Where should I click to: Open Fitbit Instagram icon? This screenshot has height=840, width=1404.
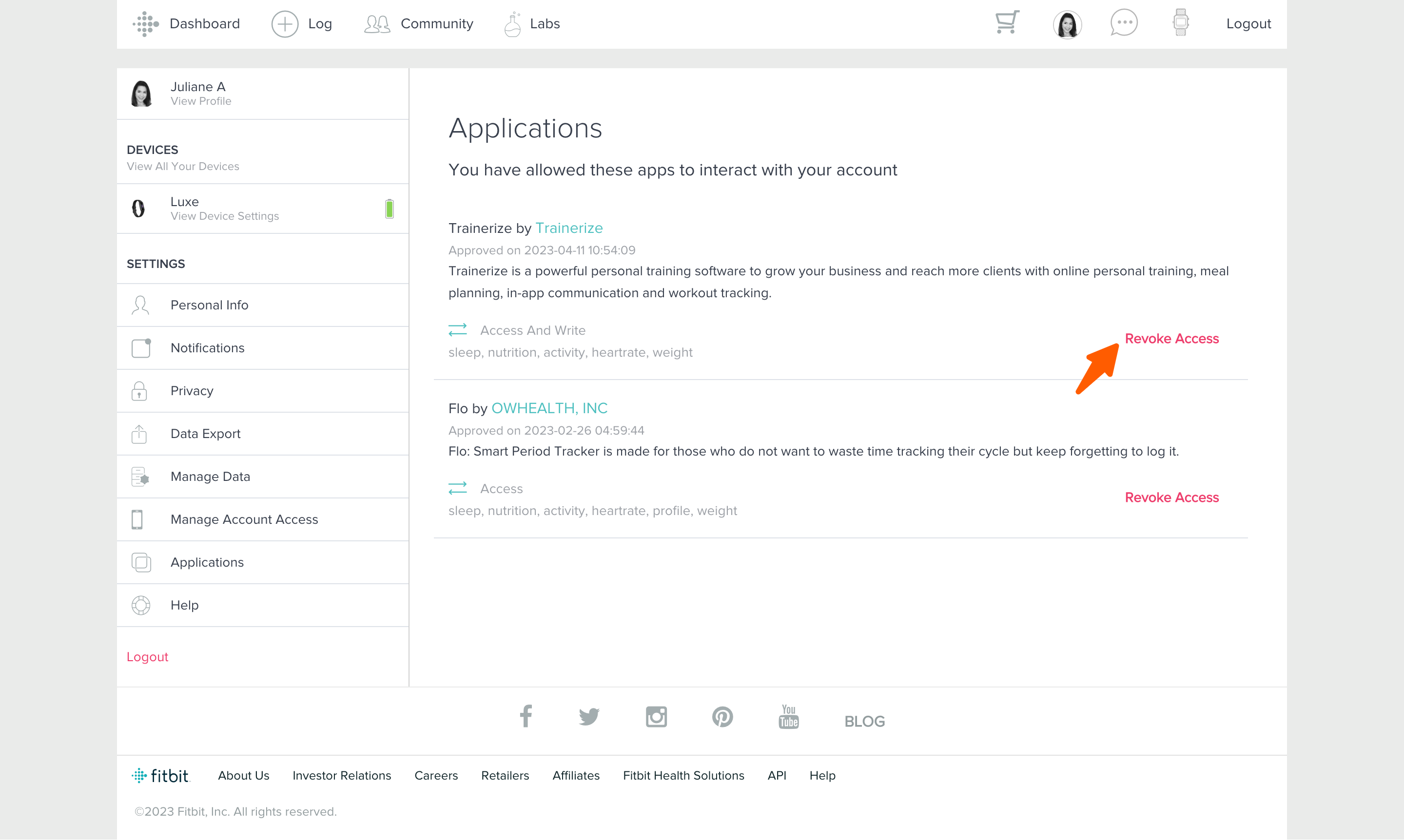pos(656,717)
